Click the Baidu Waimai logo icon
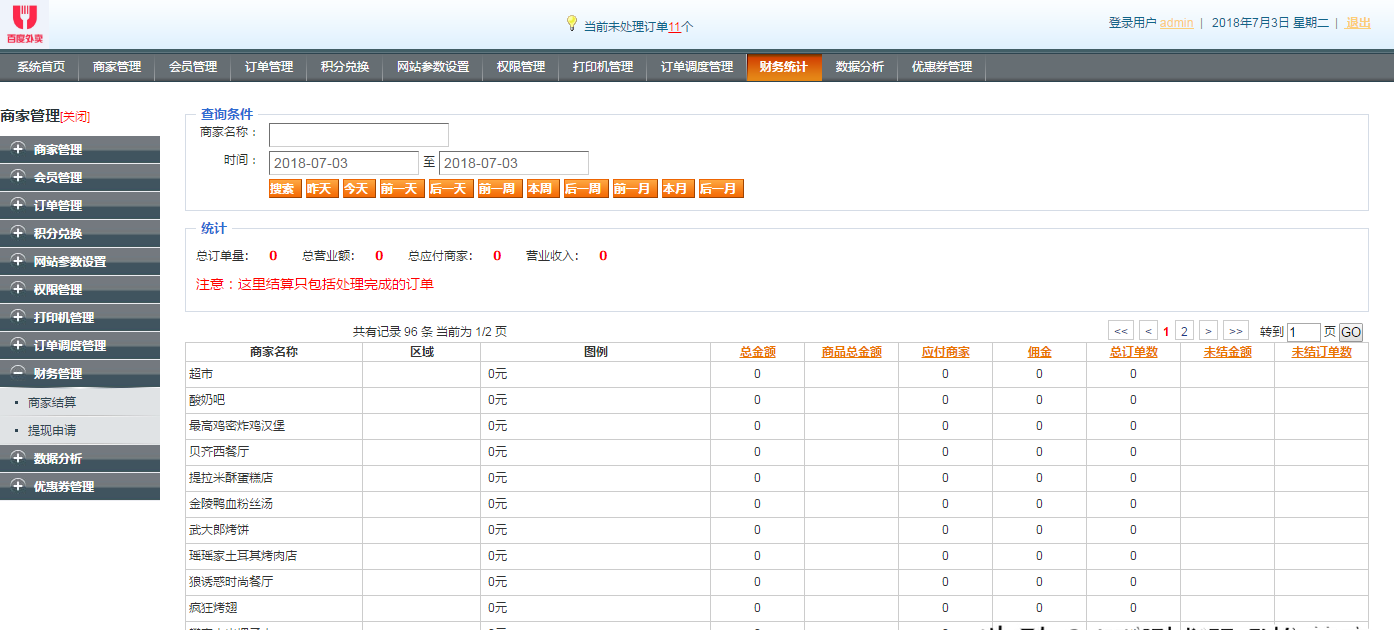This screenshot has width=1394, height=630. click(x=24, y=22)
